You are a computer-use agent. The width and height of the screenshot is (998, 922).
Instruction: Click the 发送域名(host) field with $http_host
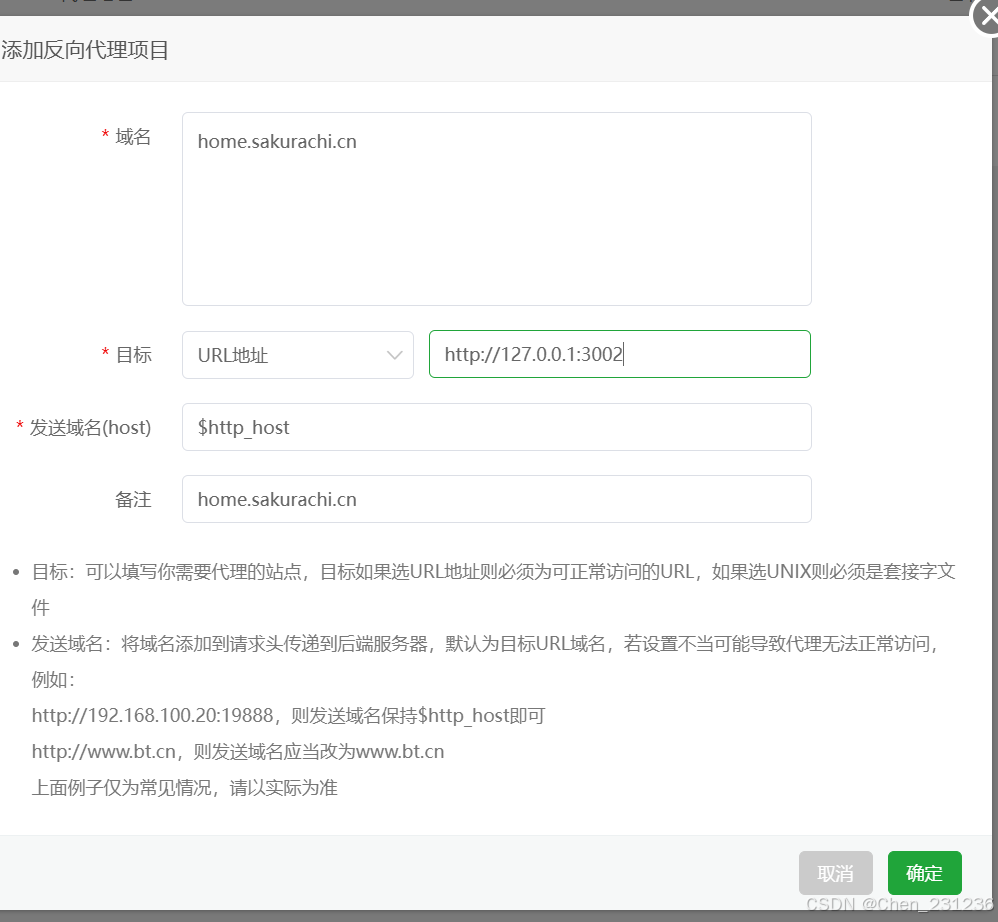click(496, 427)
